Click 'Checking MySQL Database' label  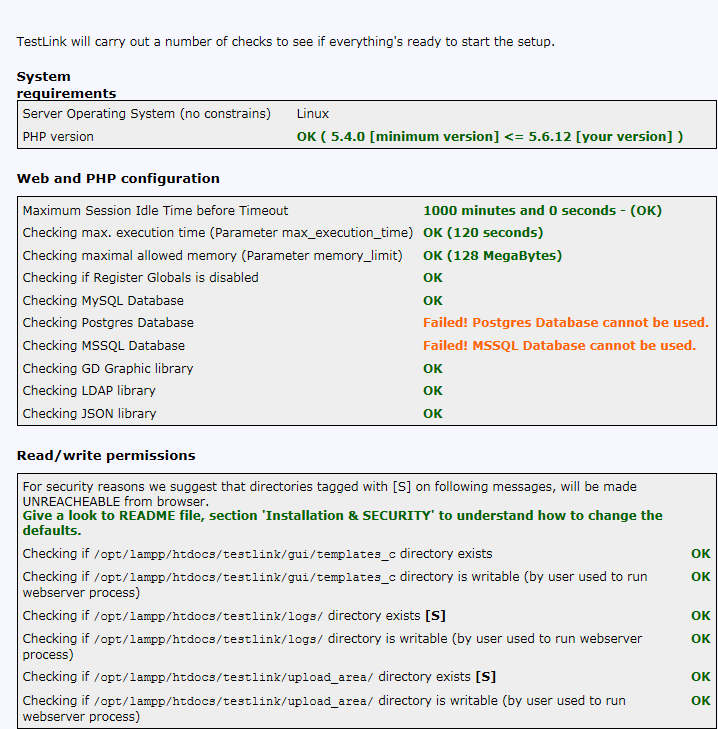(x=103, y=301)
